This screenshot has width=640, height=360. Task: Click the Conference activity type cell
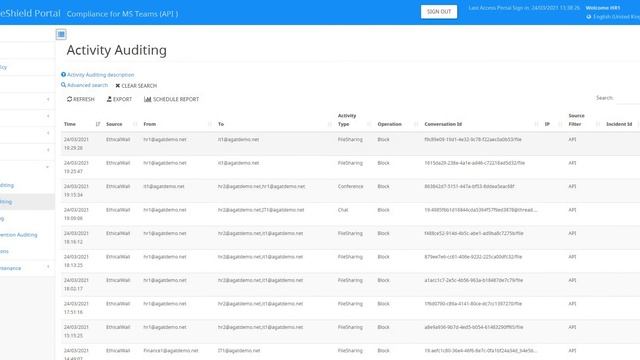(351, 187)
